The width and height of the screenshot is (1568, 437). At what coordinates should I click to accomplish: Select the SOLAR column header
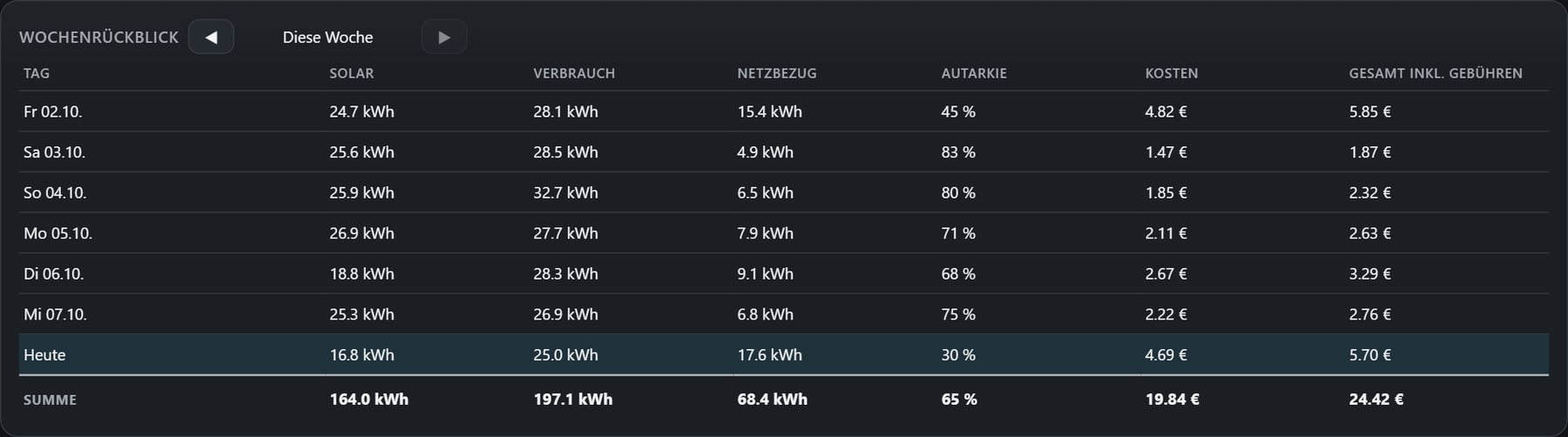[x=352, y=73]
